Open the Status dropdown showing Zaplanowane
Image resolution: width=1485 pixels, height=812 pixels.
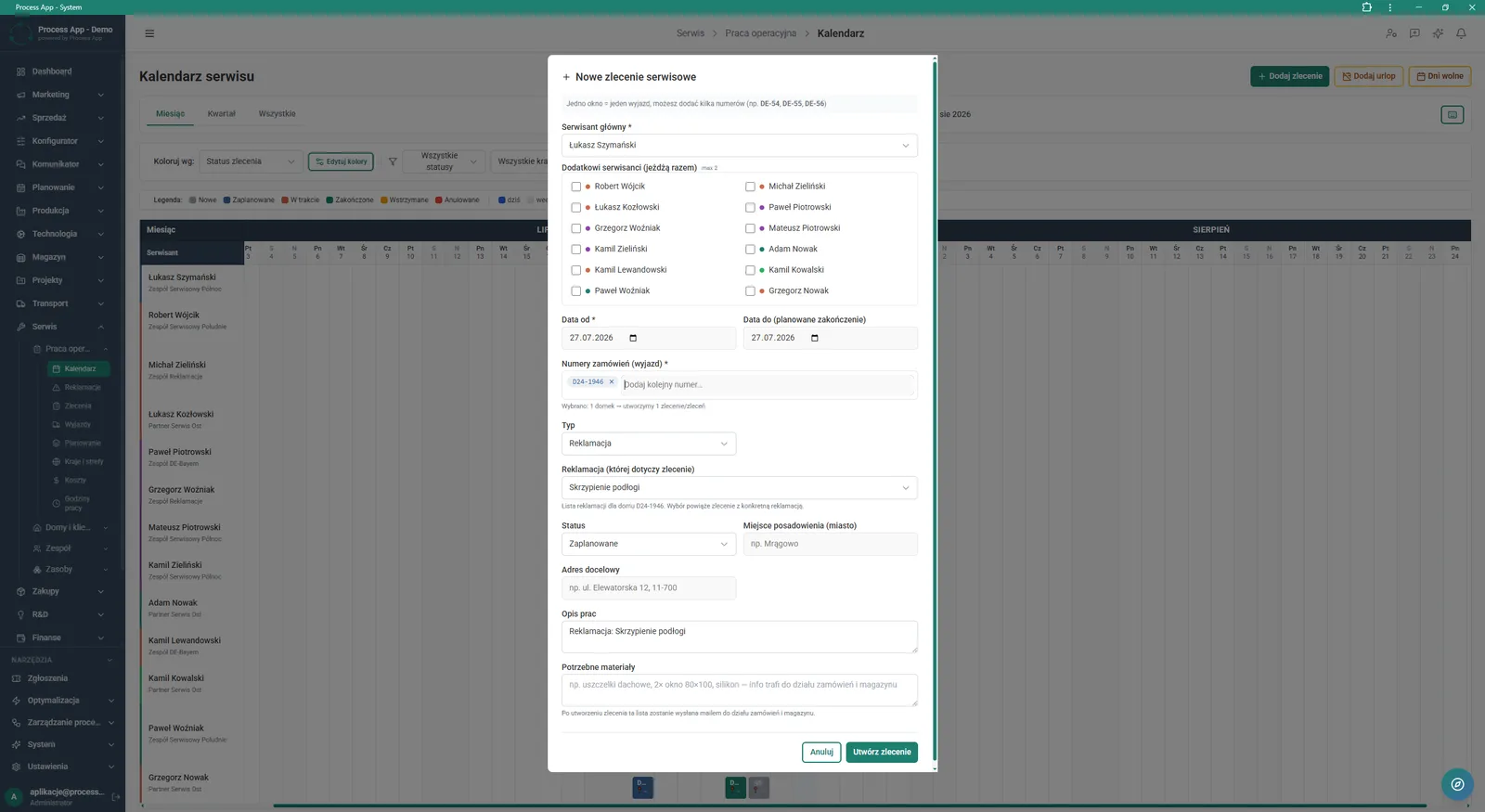(x=649, y=544)
